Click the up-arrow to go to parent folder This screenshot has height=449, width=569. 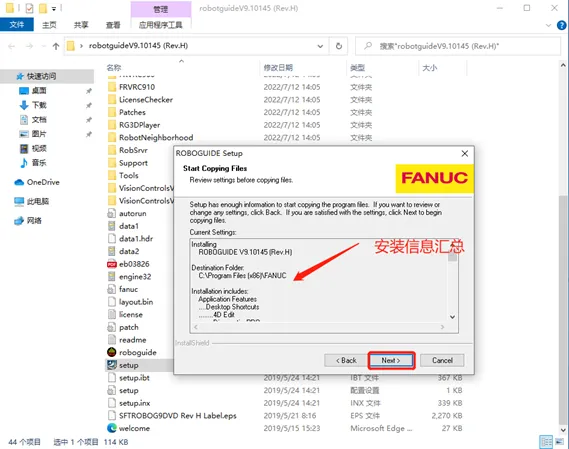click(56, 46)
